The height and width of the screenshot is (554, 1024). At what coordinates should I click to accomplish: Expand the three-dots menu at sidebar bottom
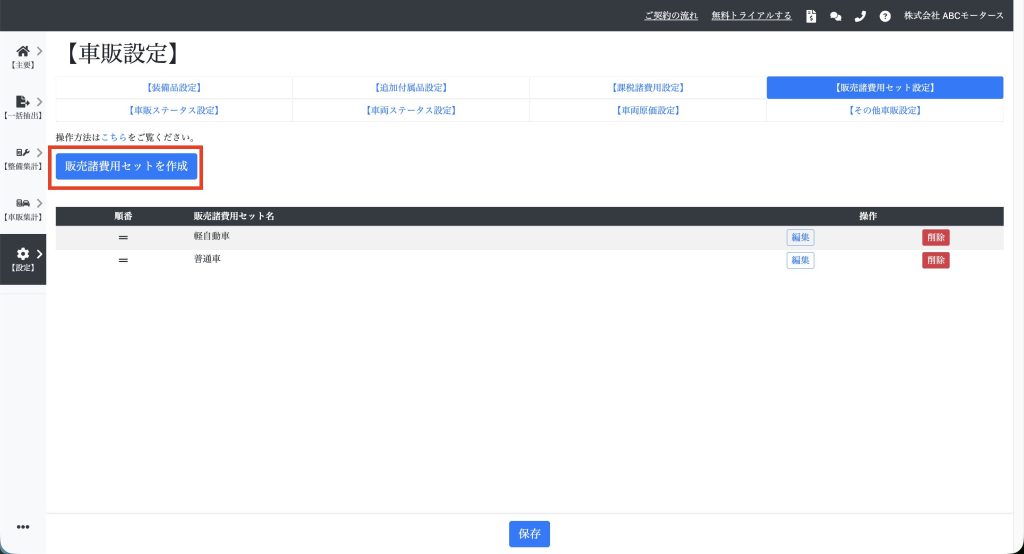(22, 527)
